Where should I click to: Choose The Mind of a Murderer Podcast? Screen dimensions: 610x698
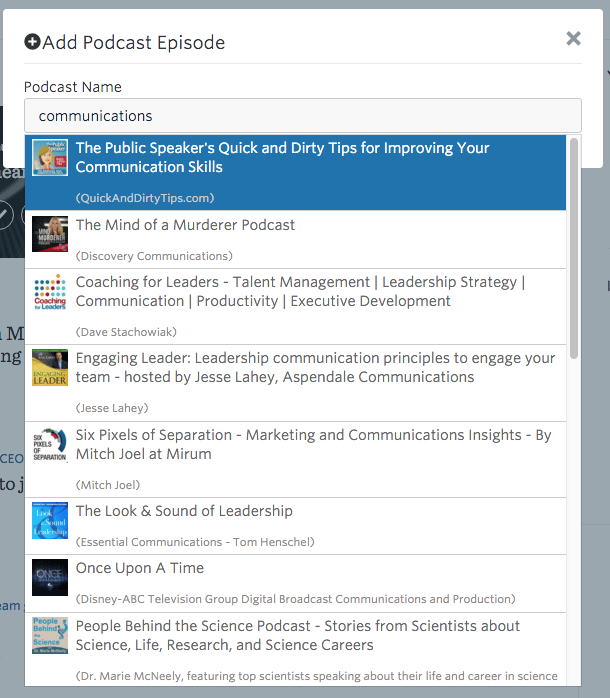(x=295, y=239)
